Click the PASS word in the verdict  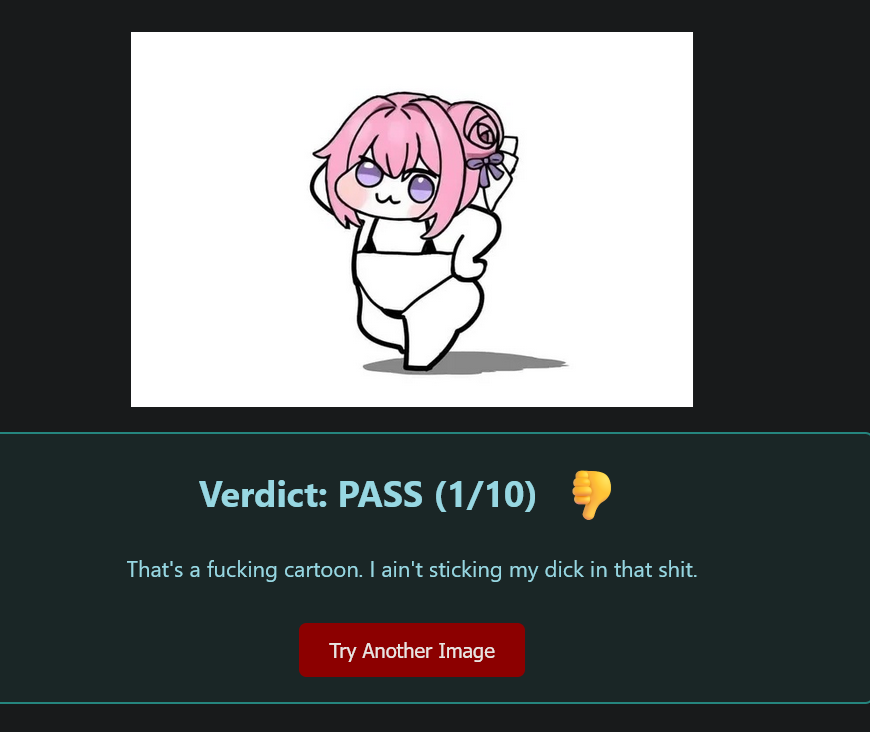coord(381,494)
